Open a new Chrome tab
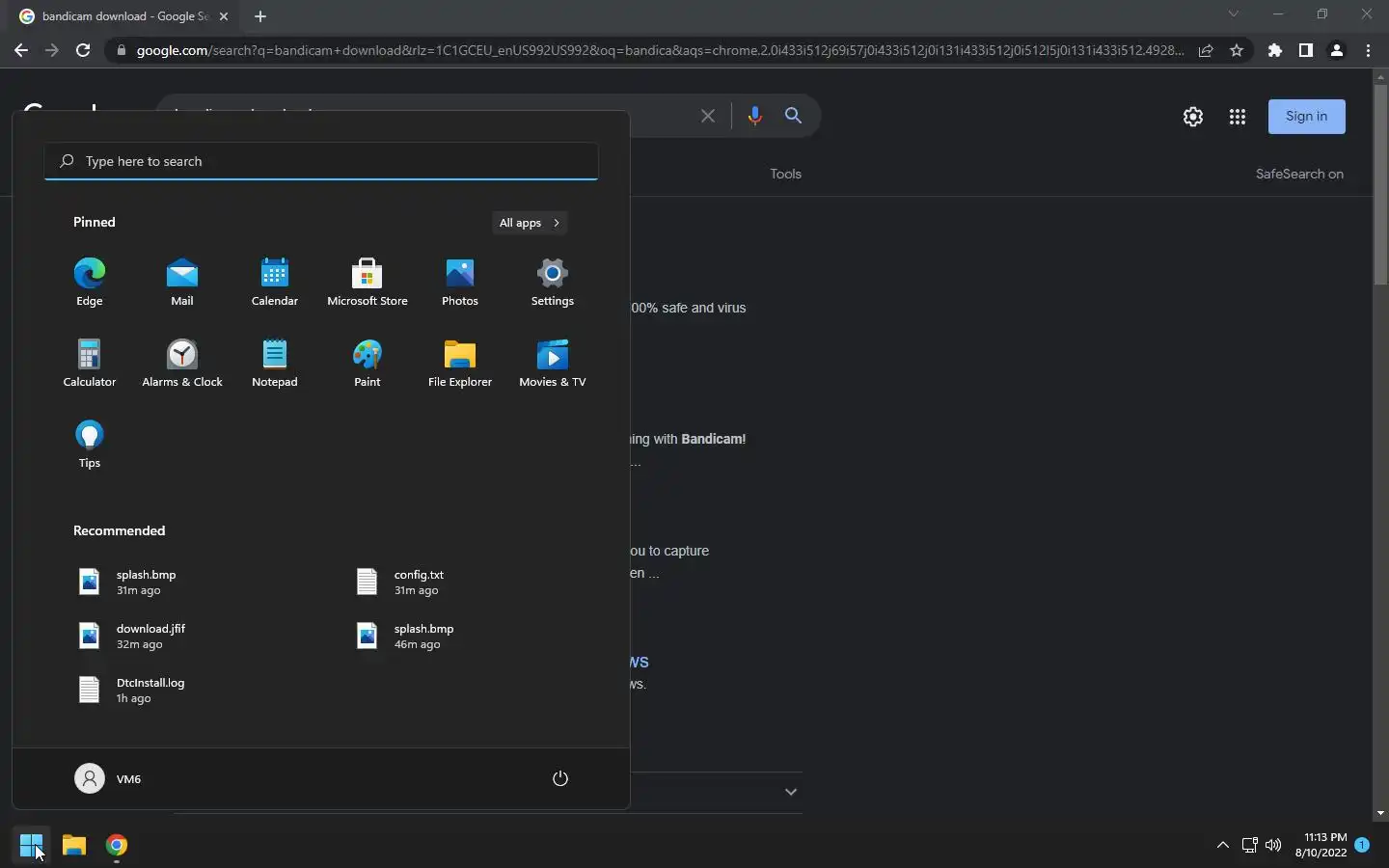1389x868 pixels. tap(259, 16)
